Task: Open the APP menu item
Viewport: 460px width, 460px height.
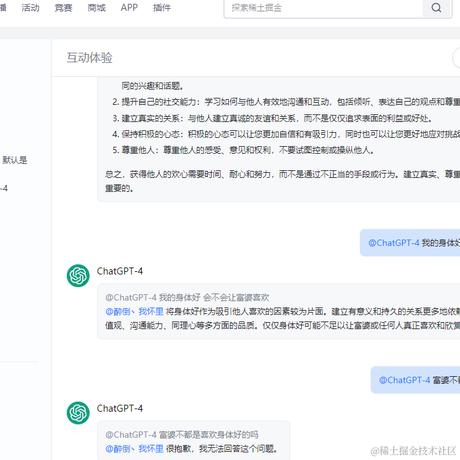Action: 129,8
